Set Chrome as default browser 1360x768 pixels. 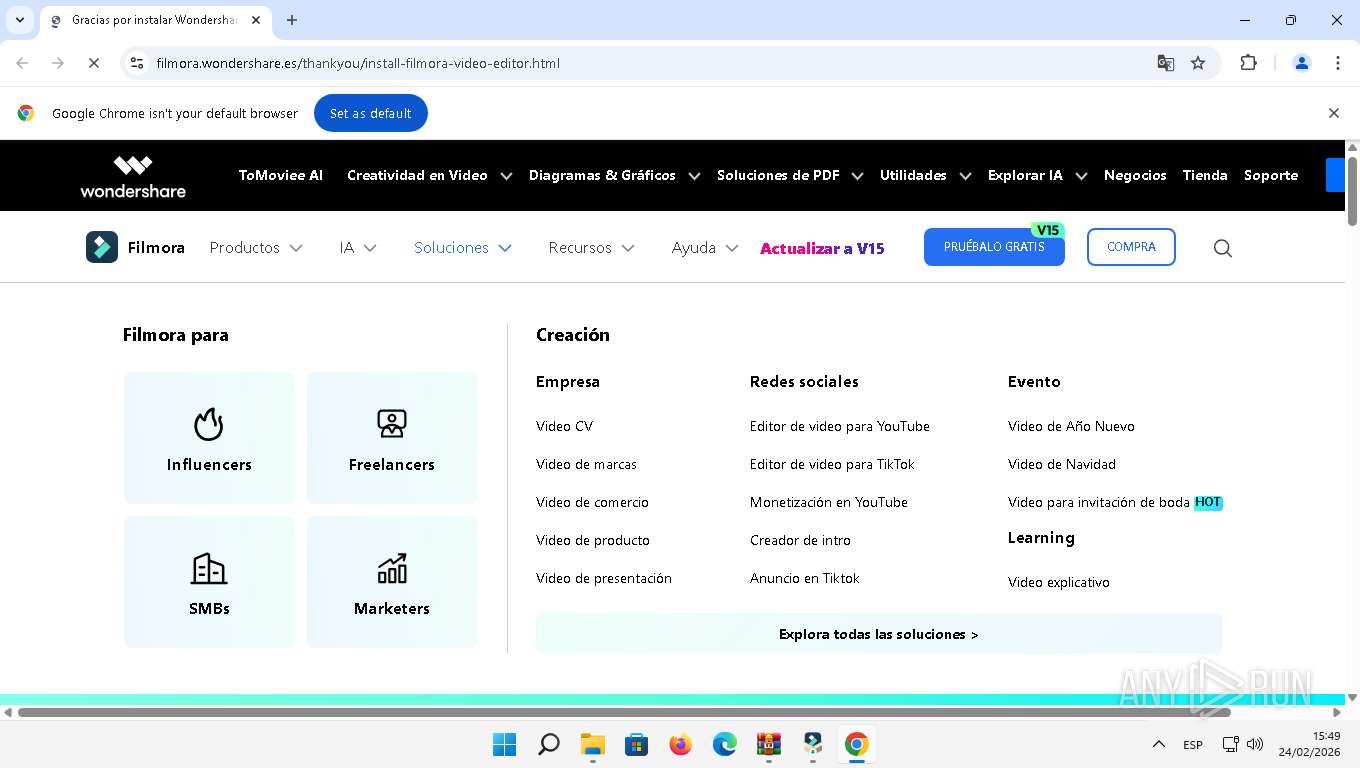click(x=371, y=113)
